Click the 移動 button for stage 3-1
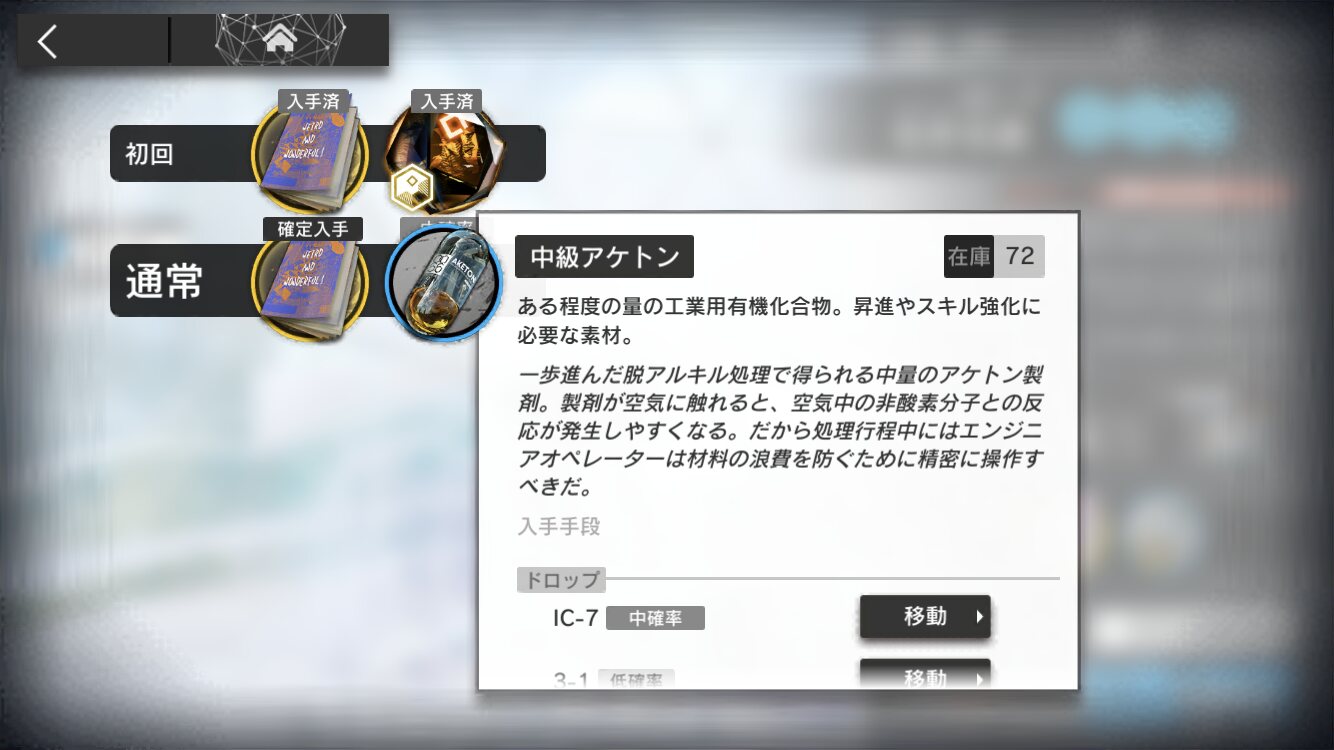Screen dimensions: 1334x750 (x=925, y=675)
